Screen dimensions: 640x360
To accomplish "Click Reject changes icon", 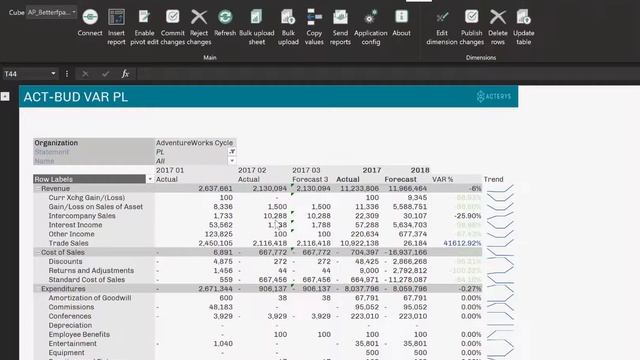I will [199, 17].
